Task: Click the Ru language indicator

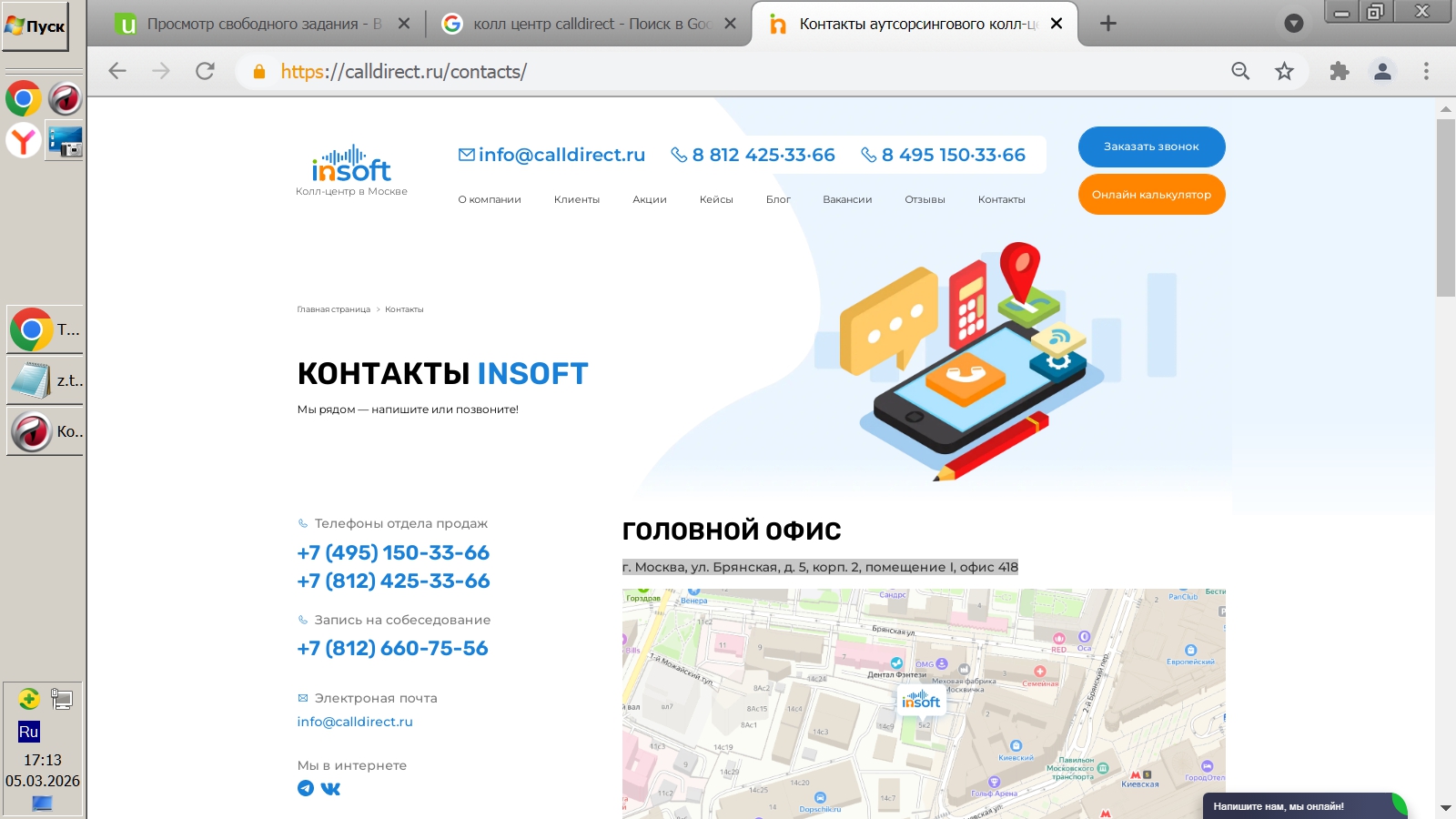Action: coord(29,732)
